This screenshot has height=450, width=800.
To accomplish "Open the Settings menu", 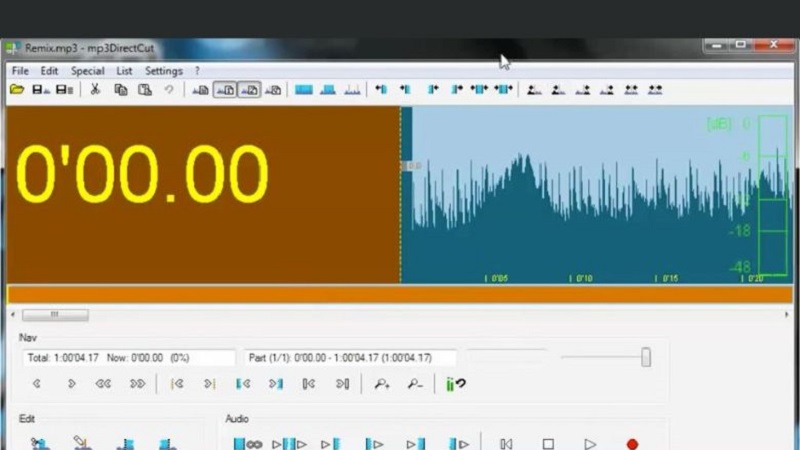I will click(163, 71).
